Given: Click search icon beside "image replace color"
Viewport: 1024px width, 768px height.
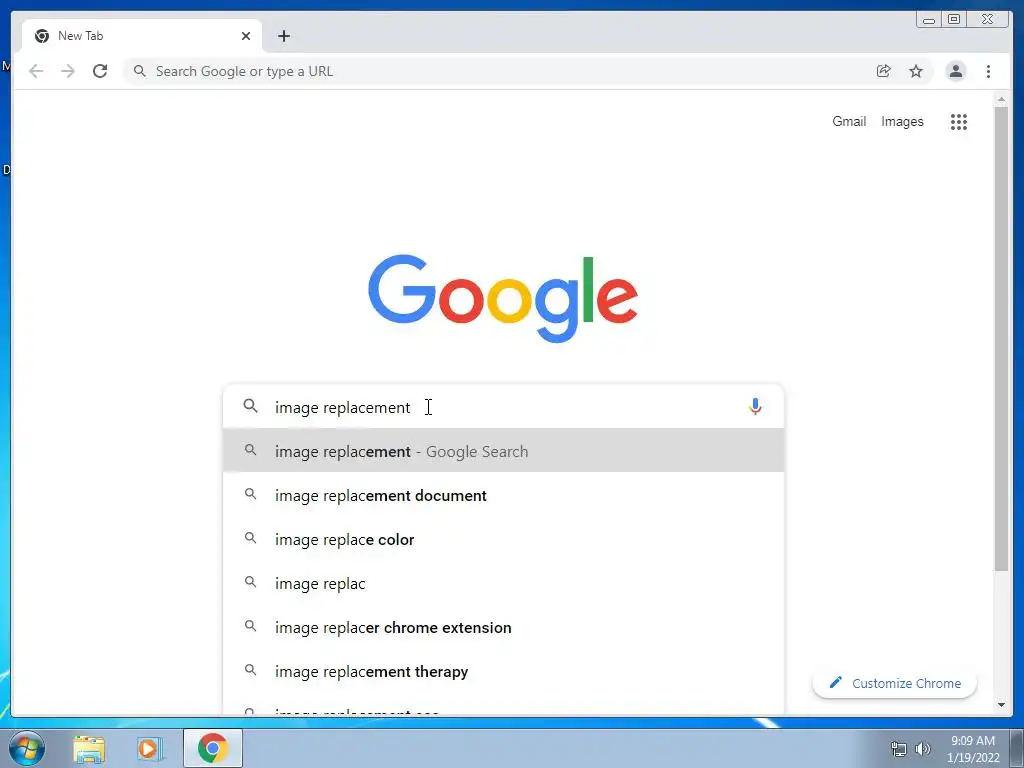Looking at the screenshot, I should click(x=250, y=538).
